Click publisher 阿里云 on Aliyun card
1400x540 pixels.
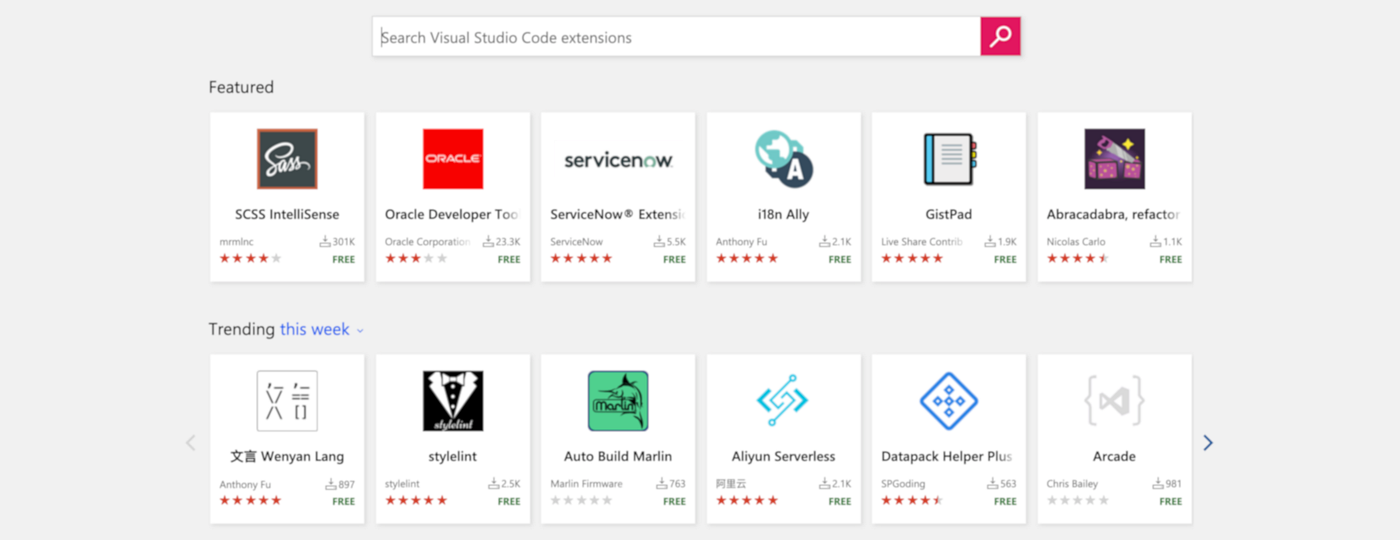(731, 484)
